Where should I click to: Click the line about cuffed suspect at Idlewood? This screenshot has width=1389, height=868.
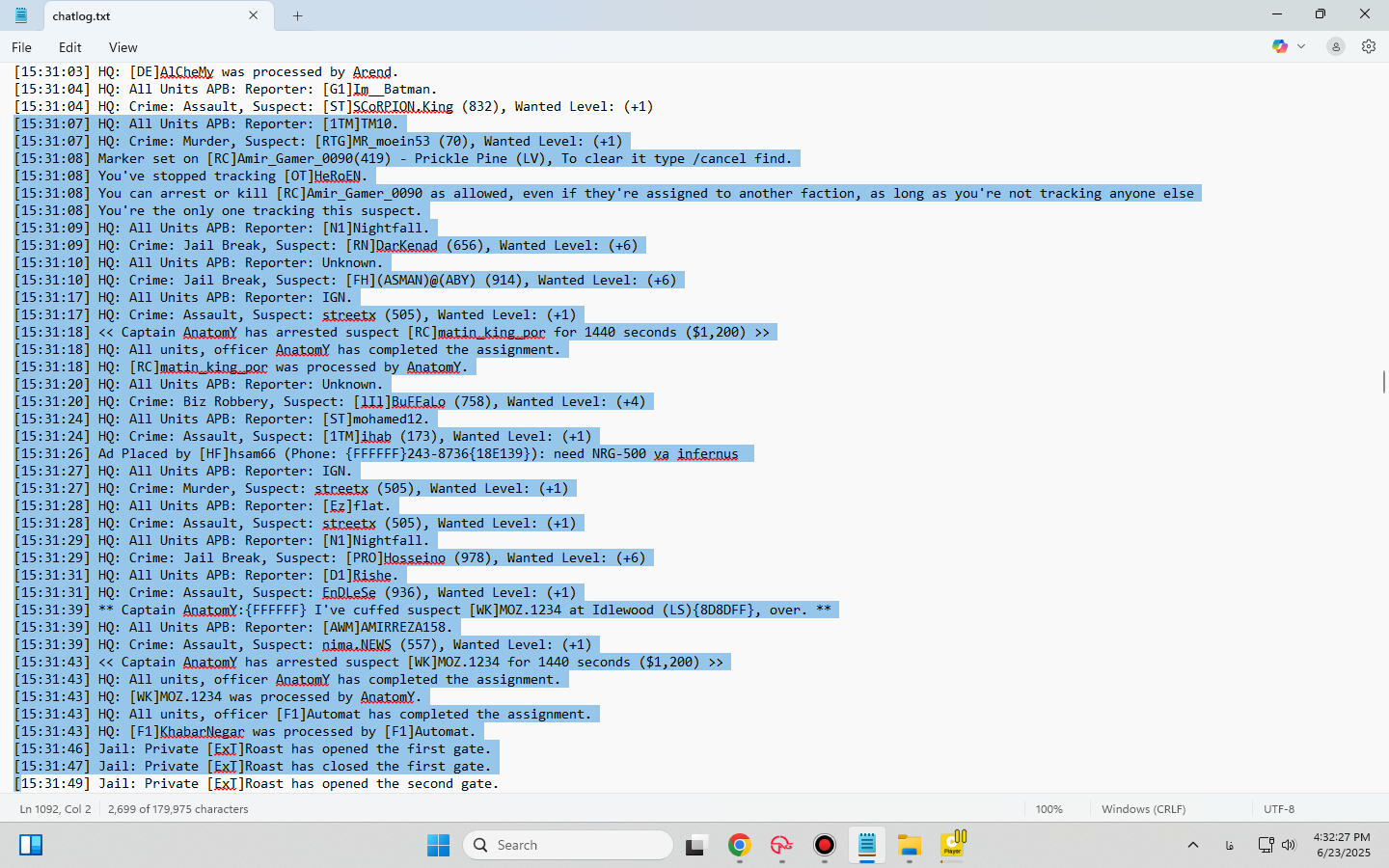422,610
